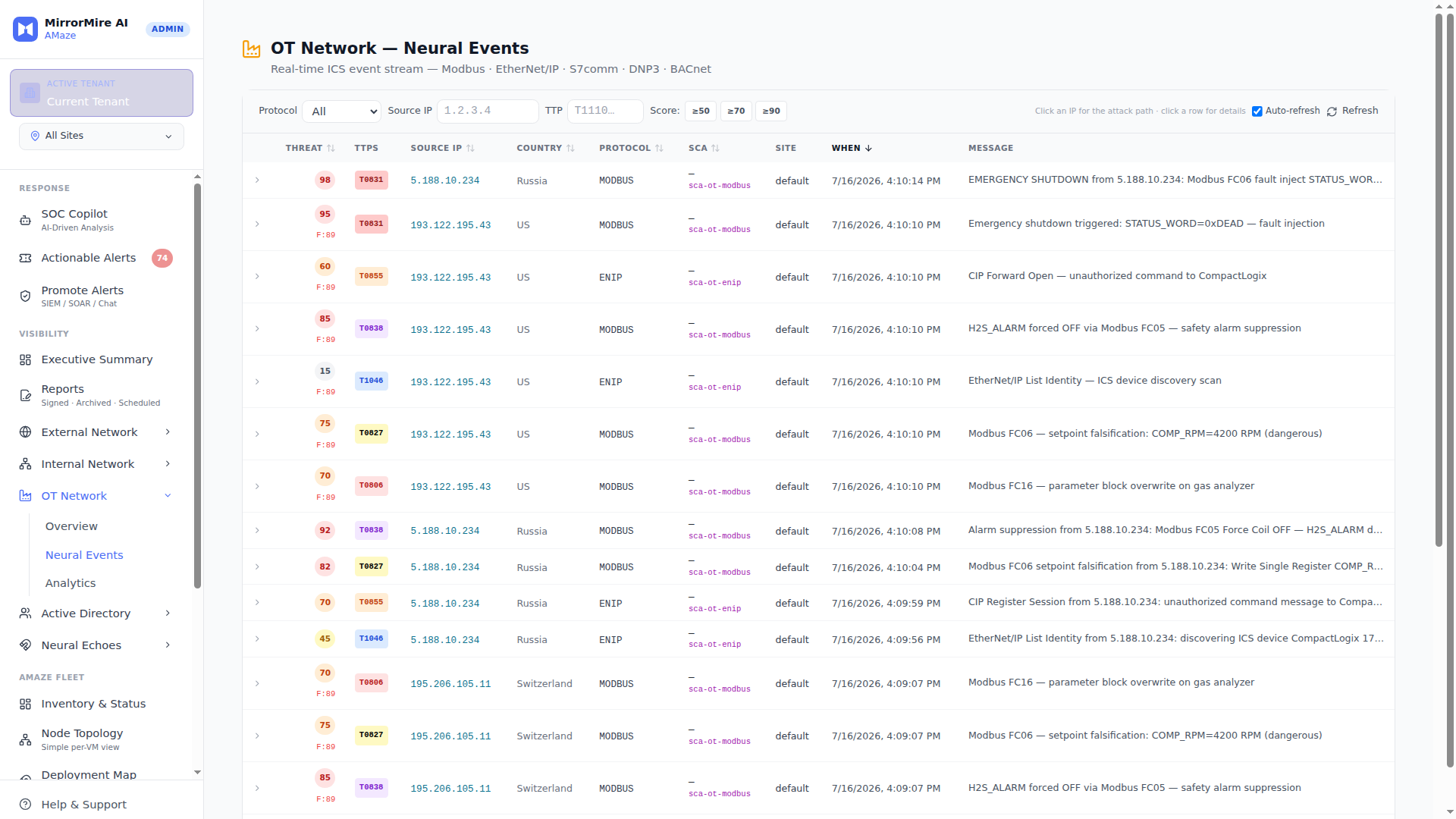Click Executive Summary grid icon
Image resolution: width=1456 pixels, height=819 pixels.
point(25,359)
